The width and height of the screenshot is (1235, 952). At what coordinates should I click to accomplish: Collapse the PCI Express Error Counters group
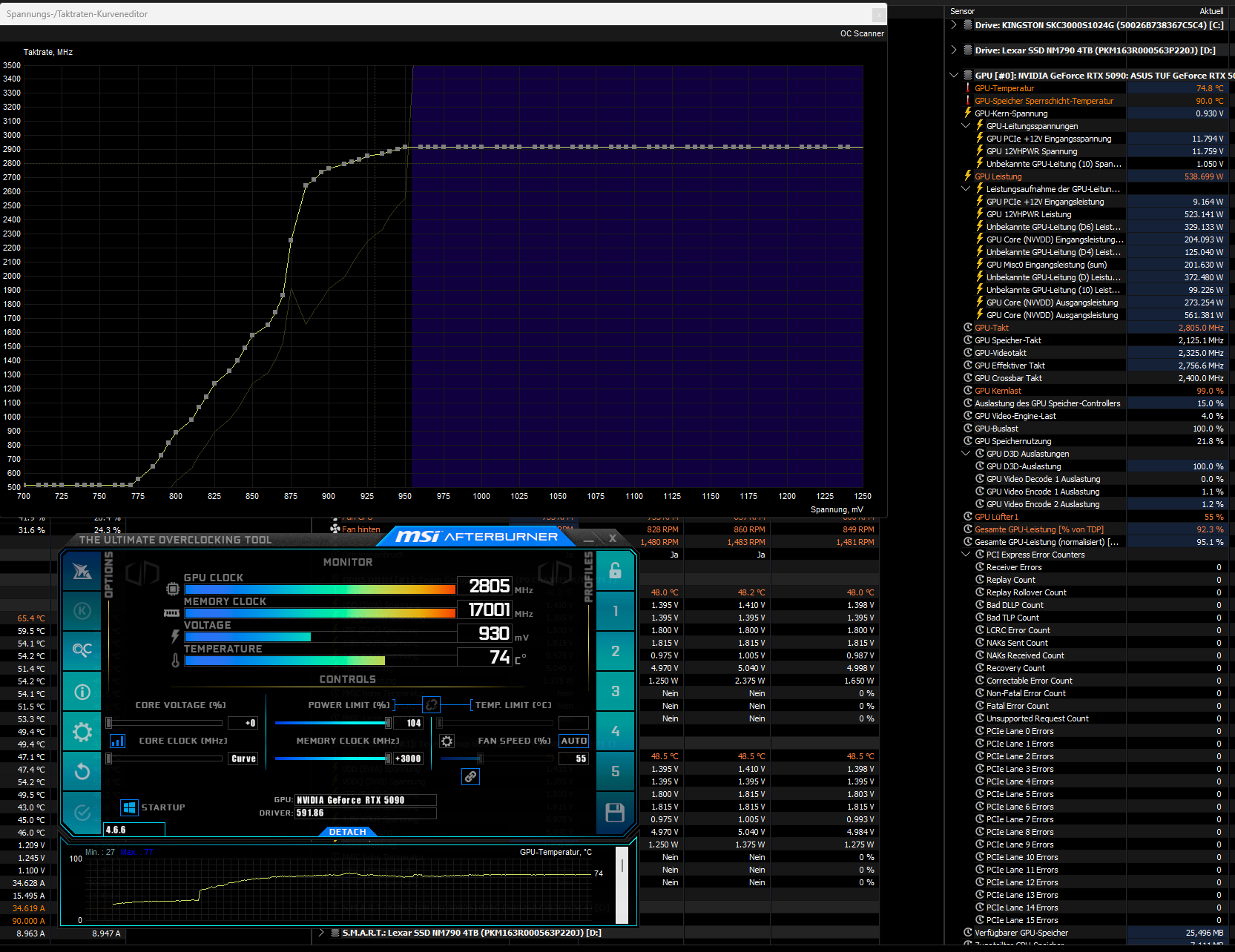(x=966, y=555)
